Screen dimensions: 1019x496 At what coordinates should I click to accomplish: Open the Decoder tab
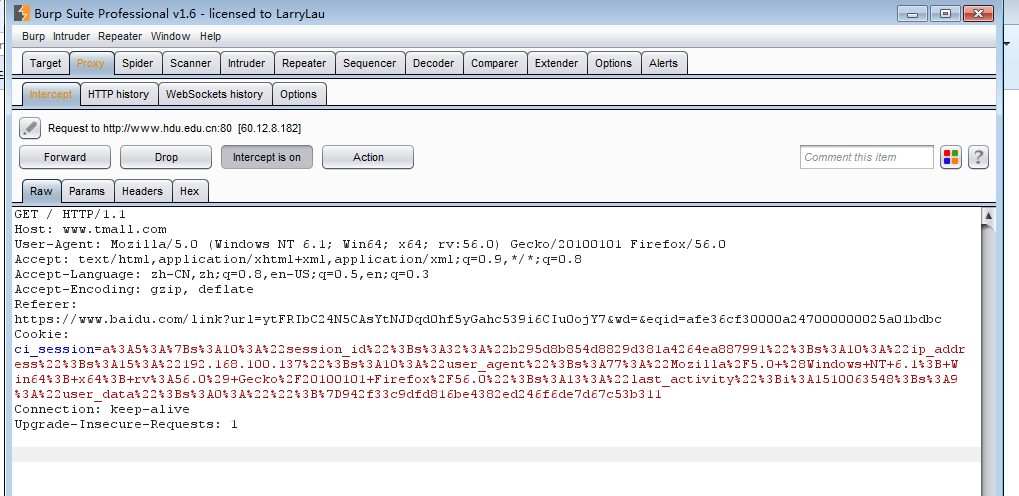(x=433, y=63)
